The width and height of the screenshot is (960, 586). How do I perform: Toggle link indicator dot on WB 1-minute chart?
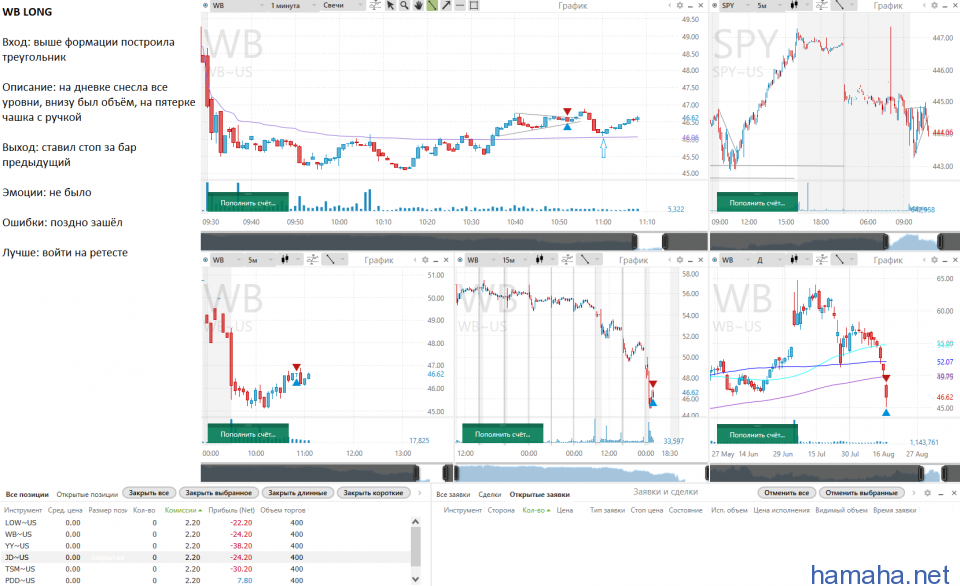click(x=206, y=6)
